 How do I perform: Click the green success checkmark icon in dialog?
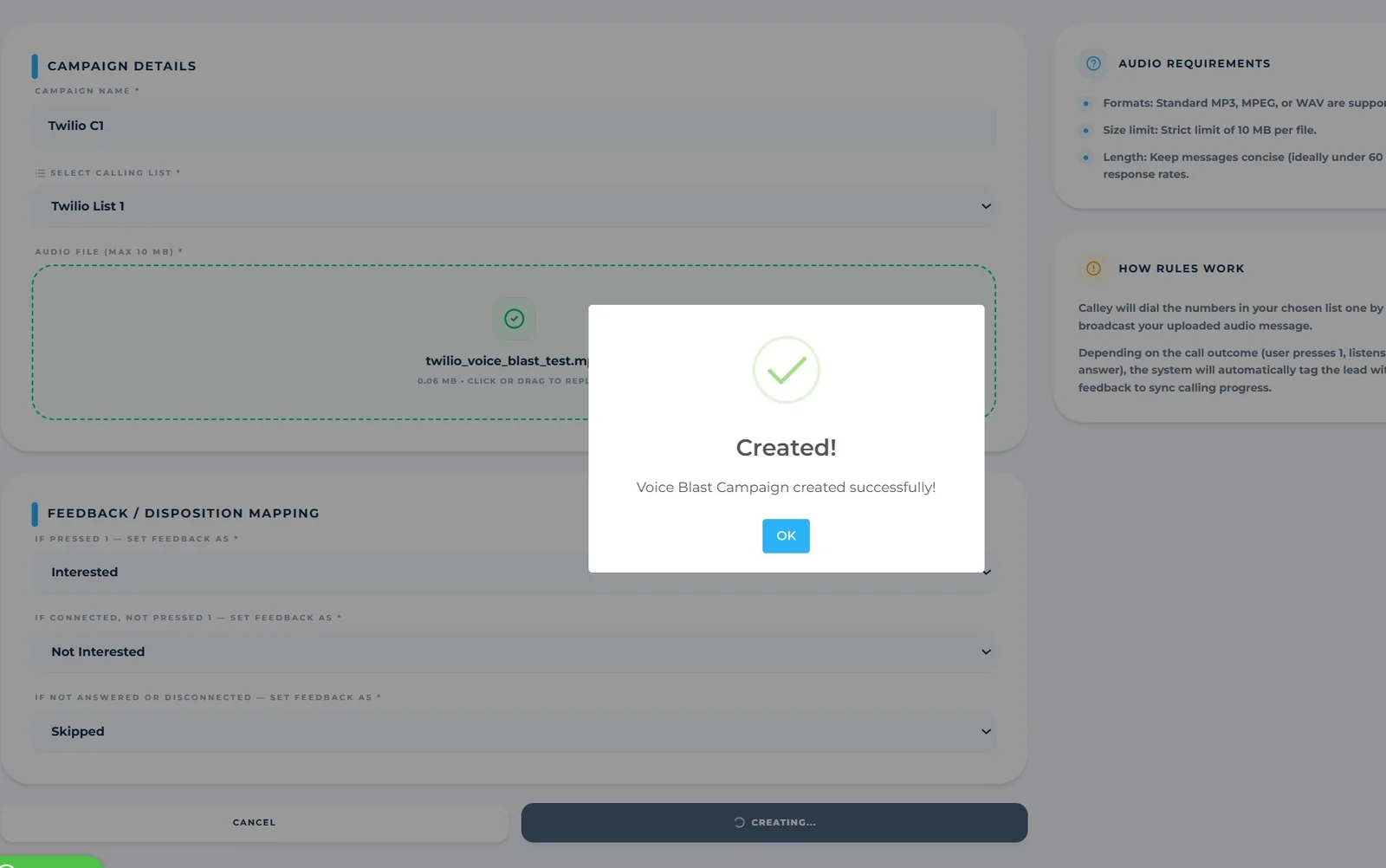786,370
